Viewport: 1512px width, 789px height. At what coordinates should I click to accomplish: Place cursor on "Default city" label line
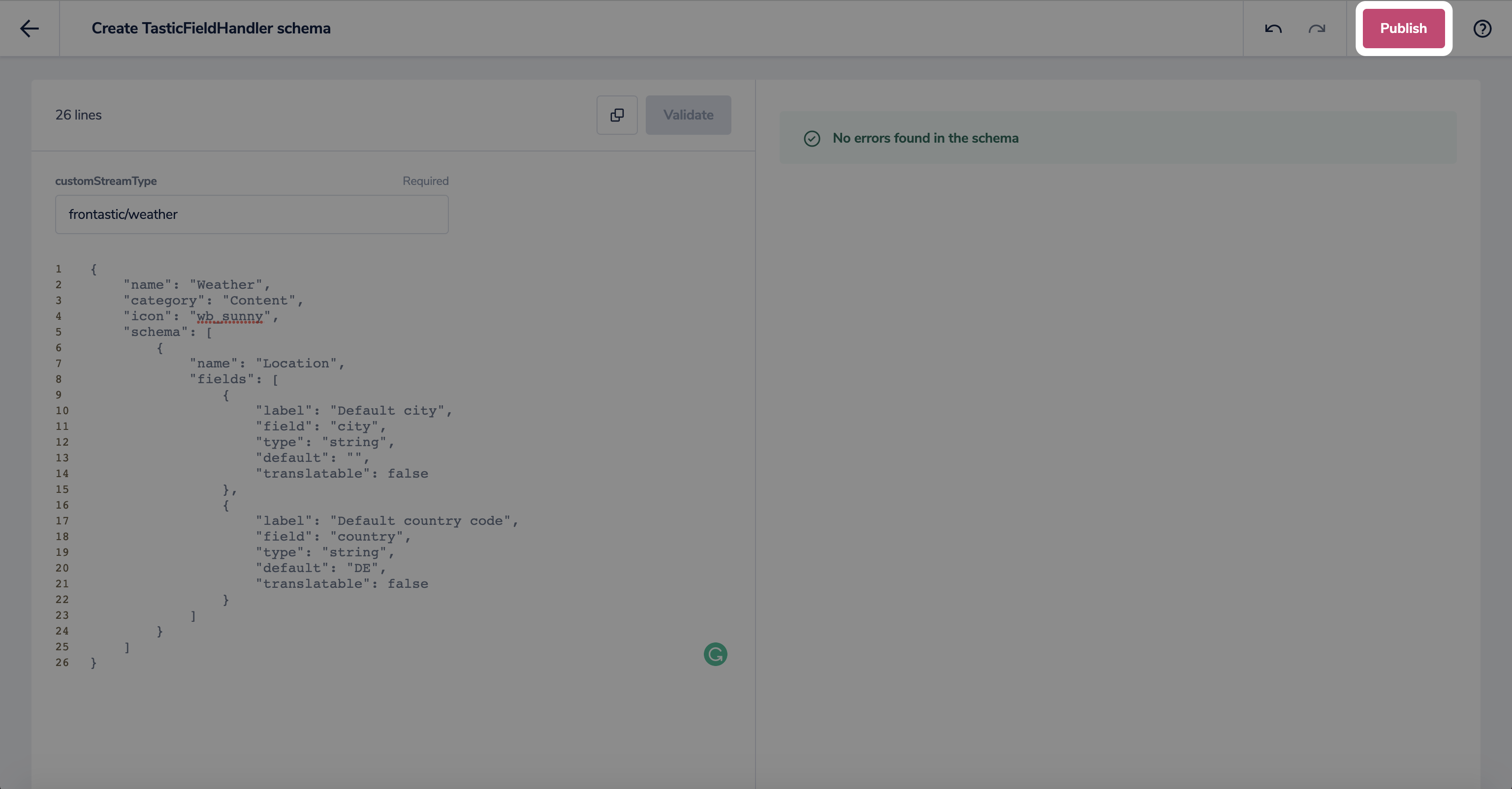[x=353, y=411]
